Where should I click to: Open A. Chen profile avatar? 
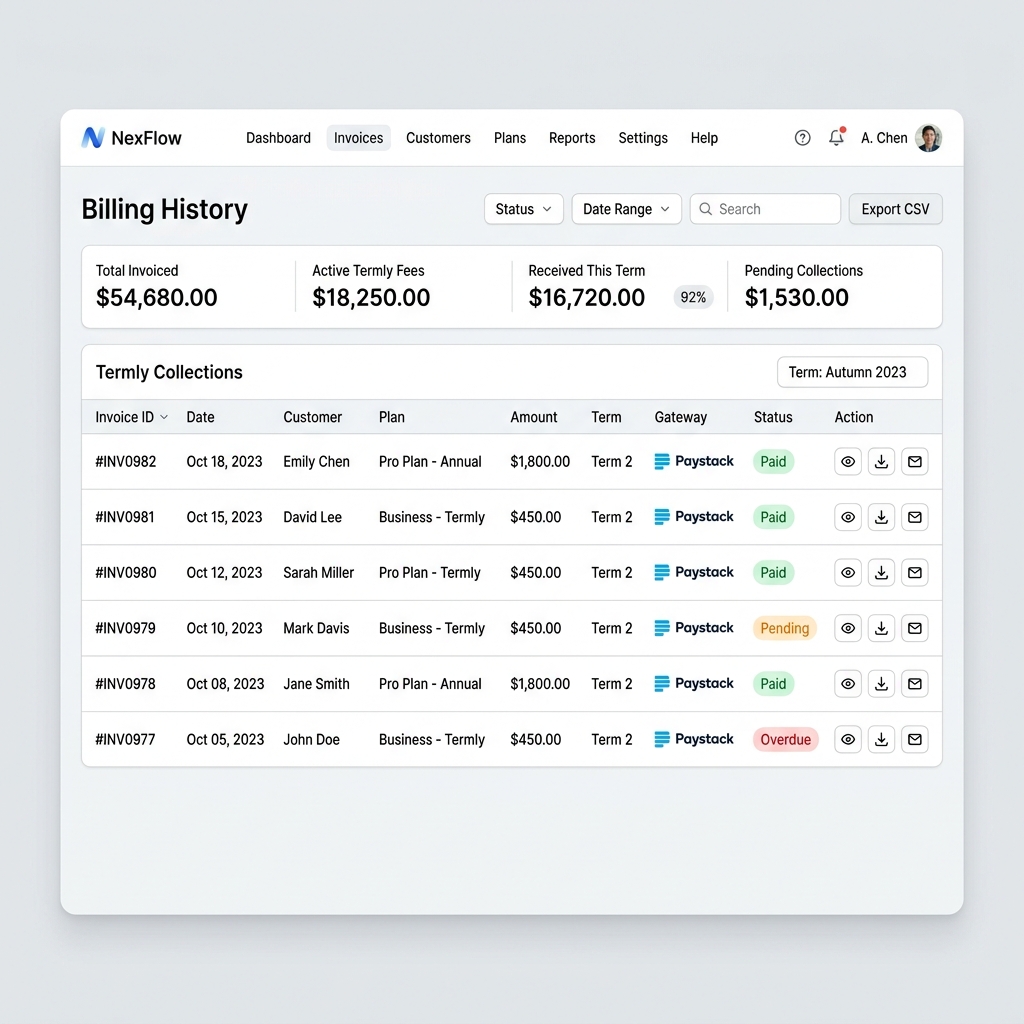click(928, 138)
